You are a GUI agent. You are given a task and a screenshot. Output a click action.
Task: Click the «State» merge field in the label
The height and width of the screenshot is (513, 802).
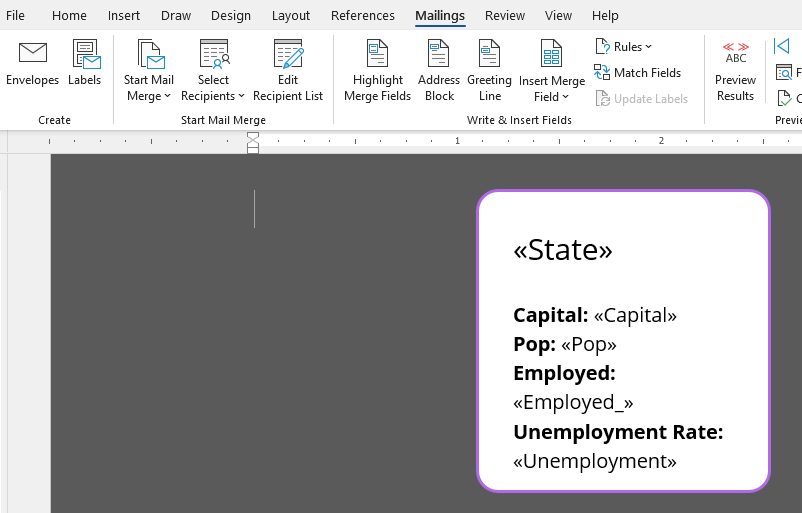(563, 250)
